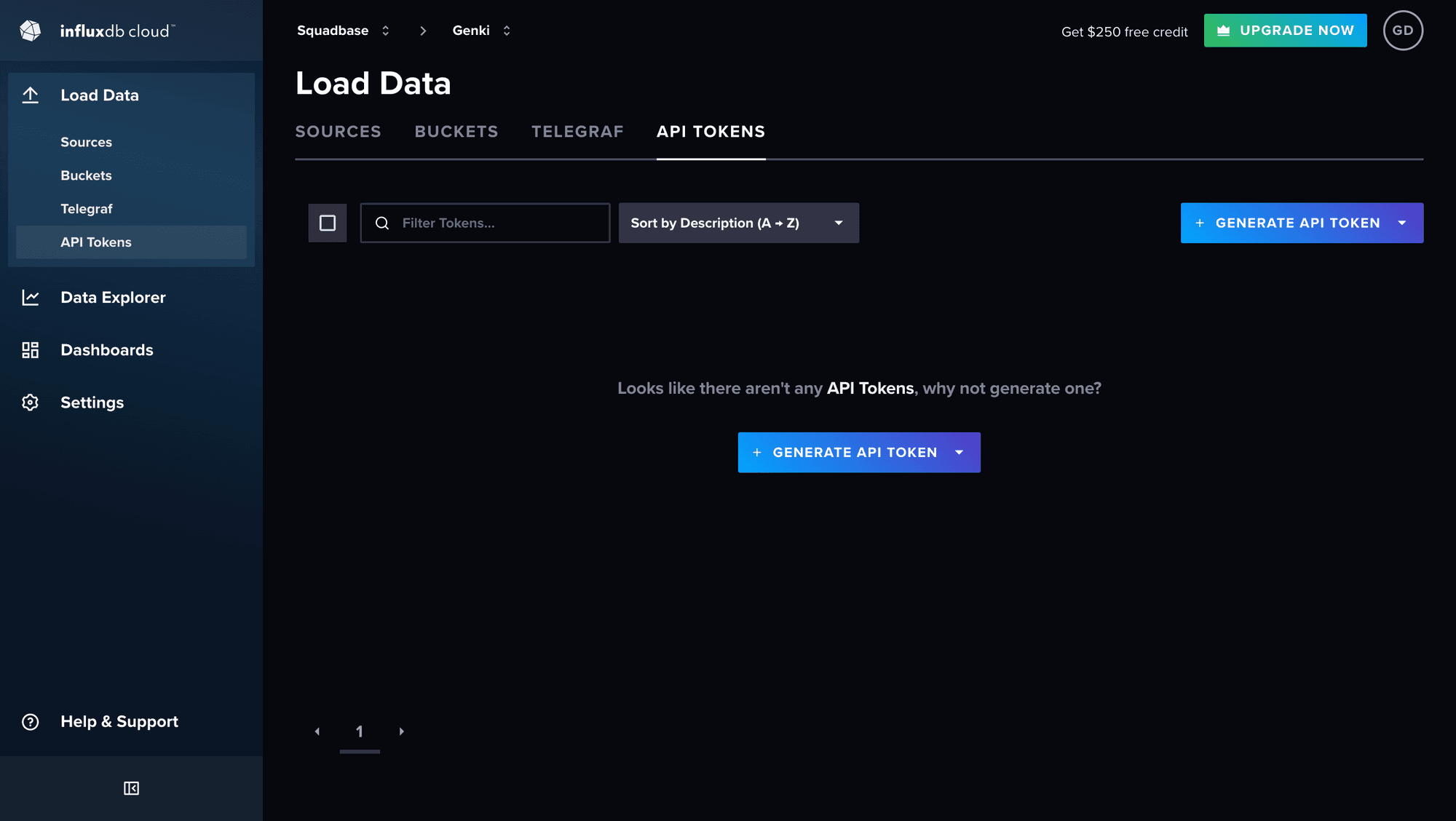Screen dimensions: 1456x821
Task: Click the top-right Generate API Token button
Action: tap(1302, 223)
